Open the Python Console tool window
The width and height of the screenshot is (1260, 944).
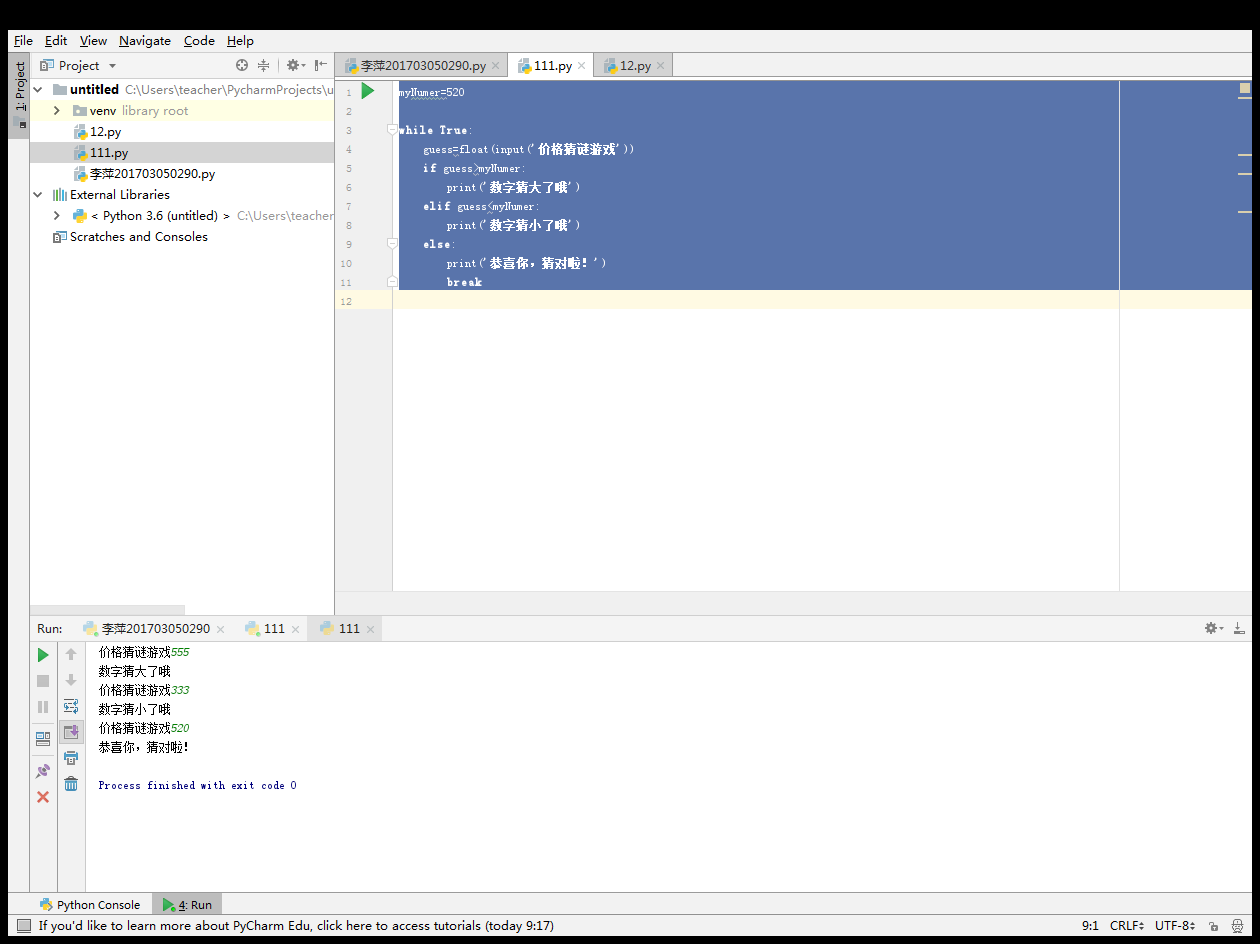coord(90,905)
